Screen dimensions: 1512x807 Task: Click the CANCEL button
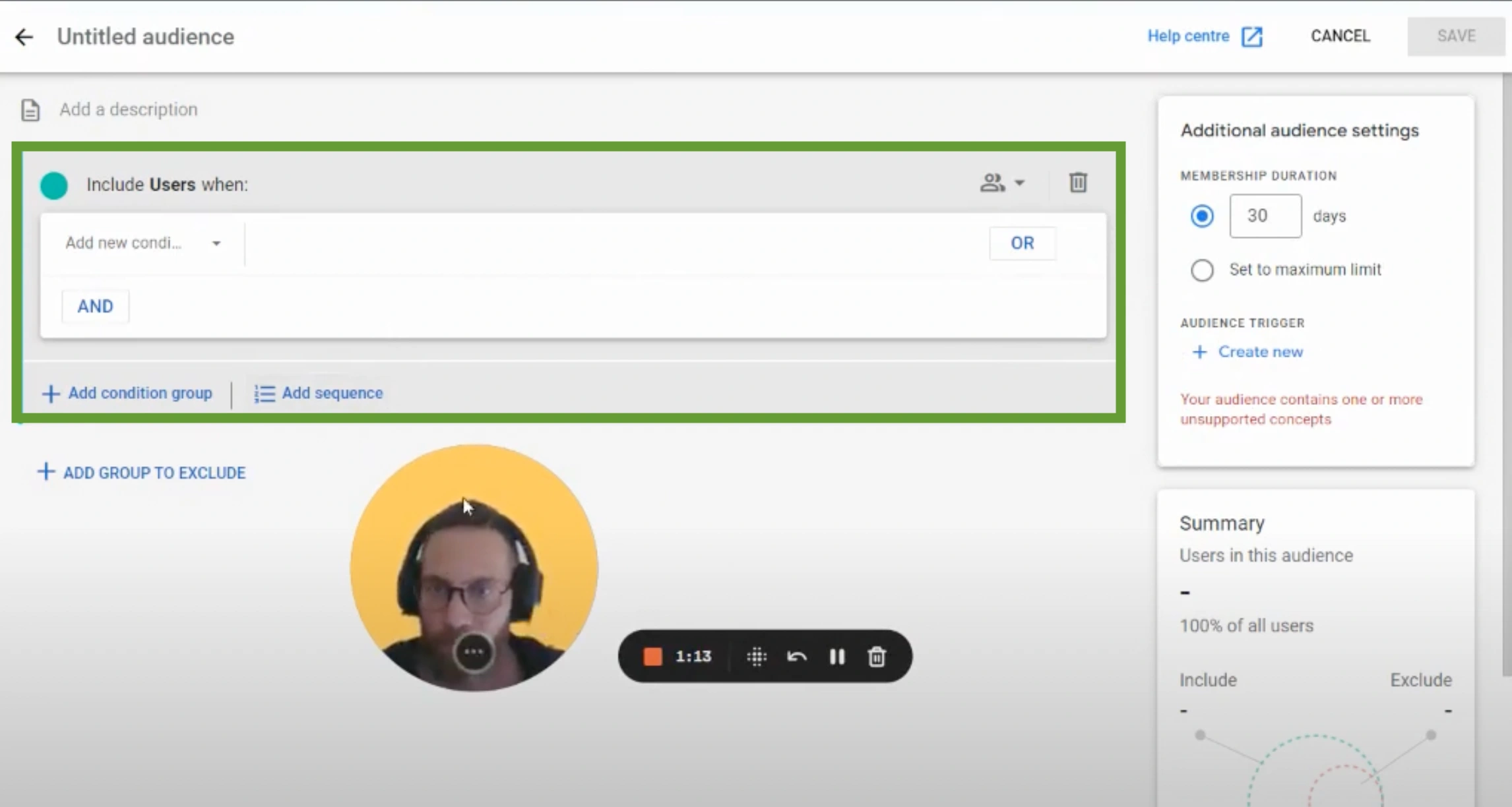click(1340, 36)
